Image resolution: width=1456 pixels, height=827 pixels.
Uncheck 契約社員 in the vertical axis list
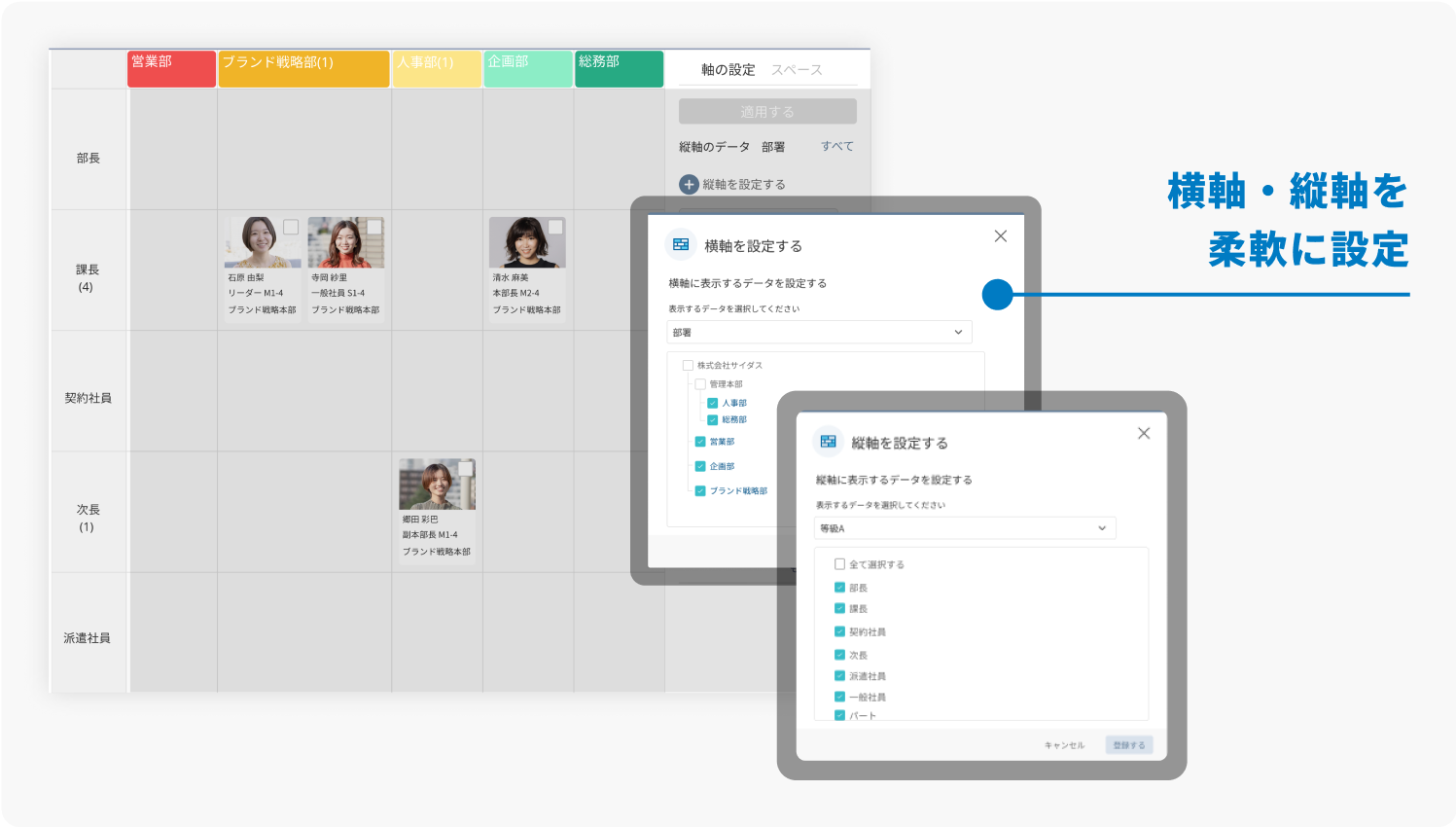[x=839, y=631]
